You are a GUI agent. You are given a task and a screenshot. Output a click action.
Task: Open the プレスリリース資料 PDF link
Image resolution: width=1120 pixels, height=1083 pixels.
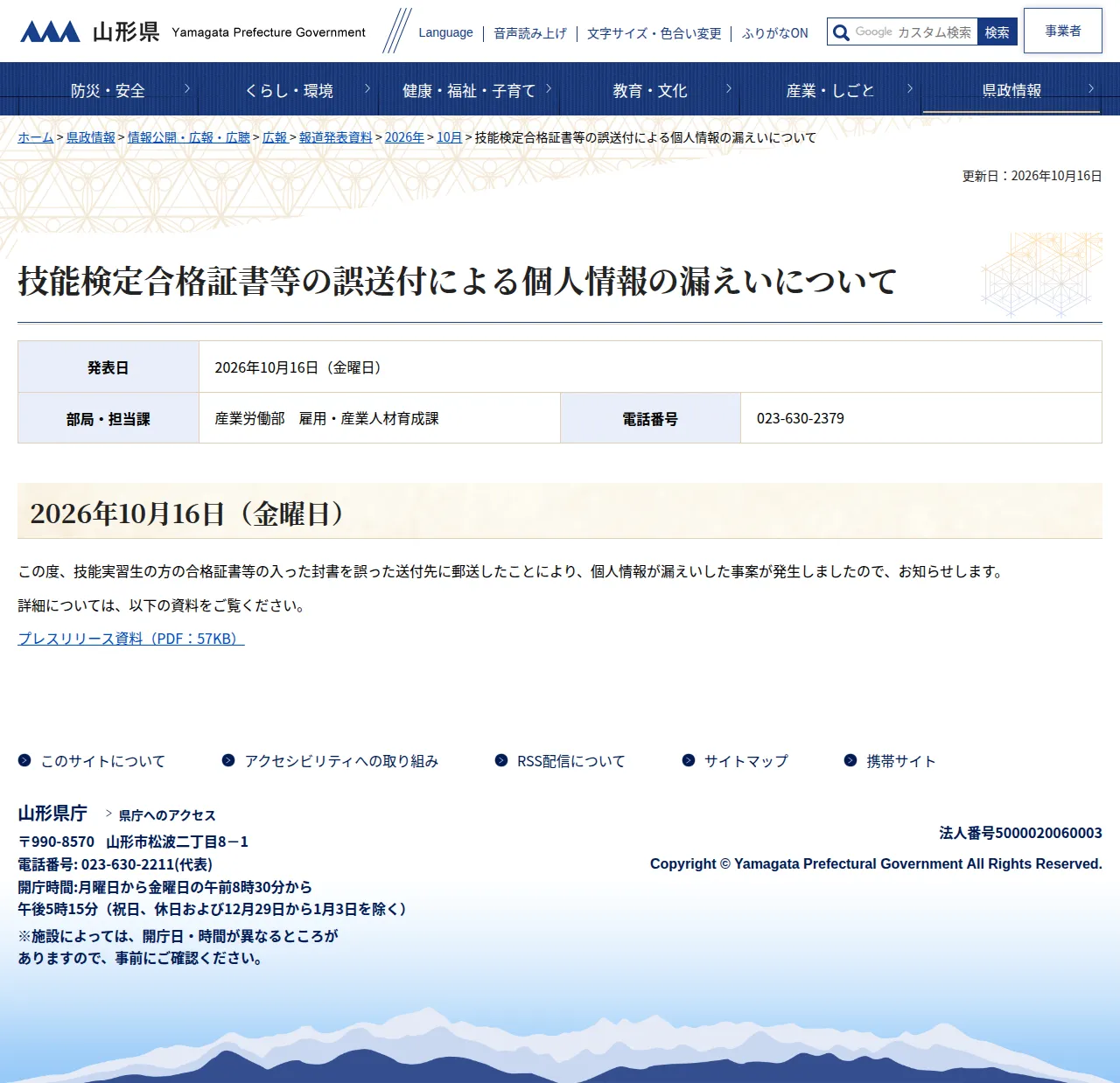click(x=131, y=639)
